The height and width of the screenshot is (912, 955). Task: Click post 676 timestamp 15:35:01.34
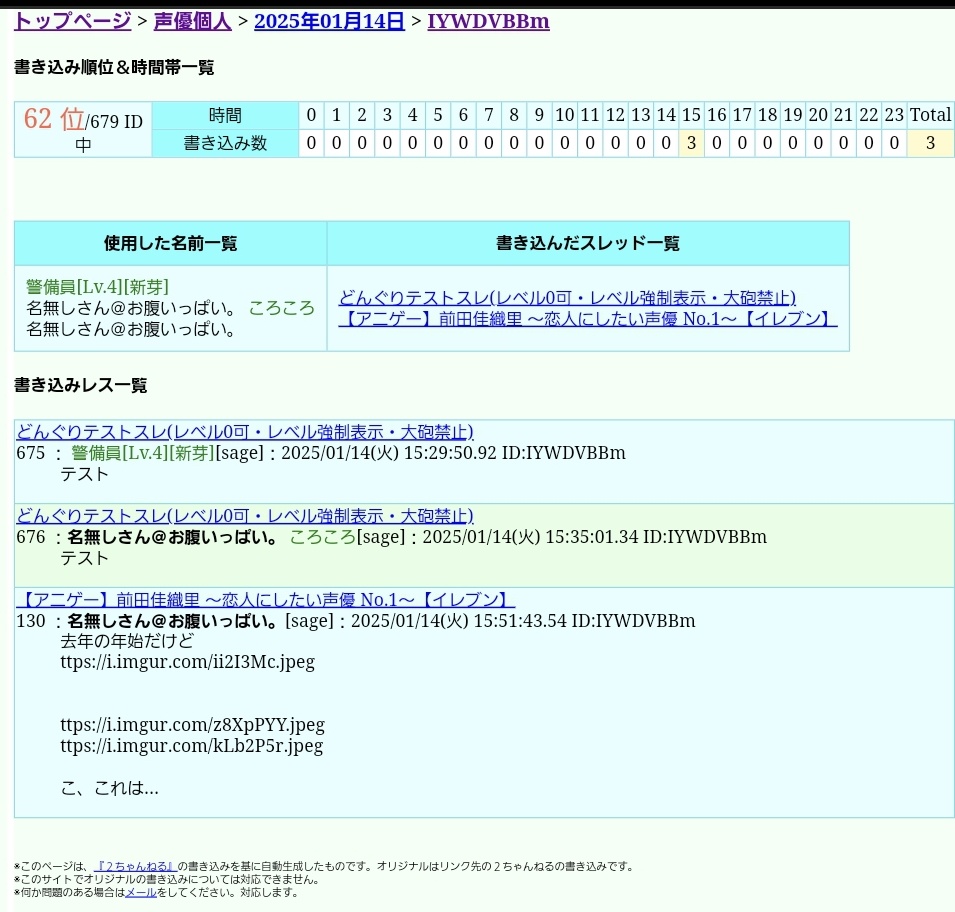[591, 537]
